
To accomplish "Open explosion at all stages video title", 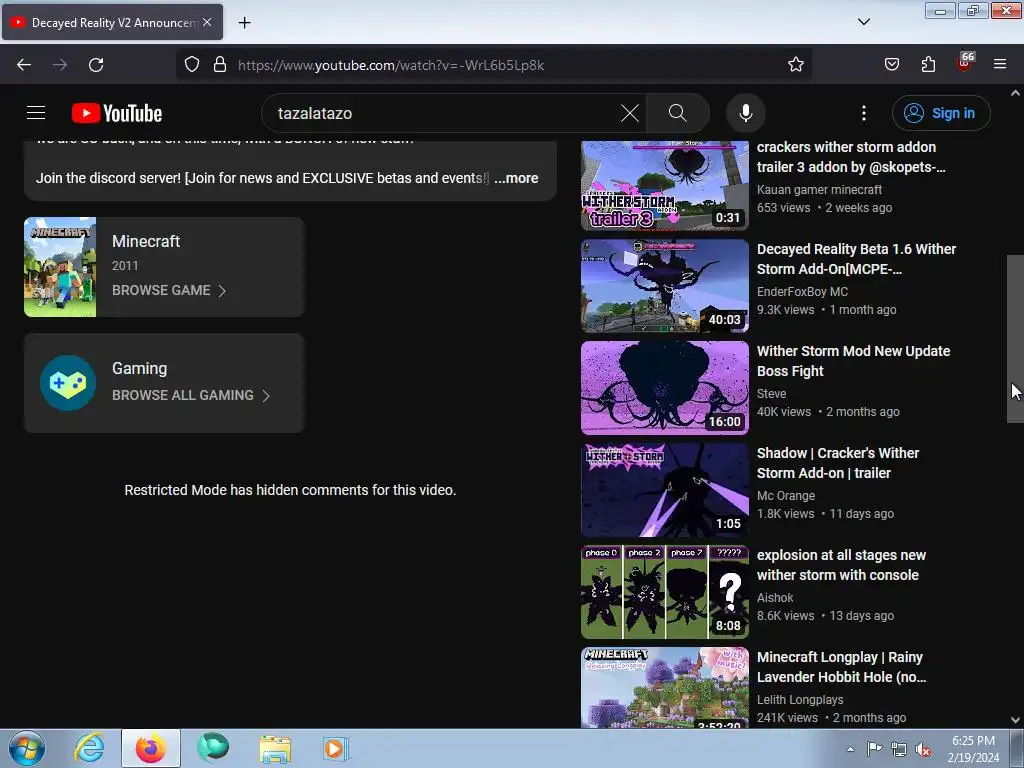I will 841,565.
